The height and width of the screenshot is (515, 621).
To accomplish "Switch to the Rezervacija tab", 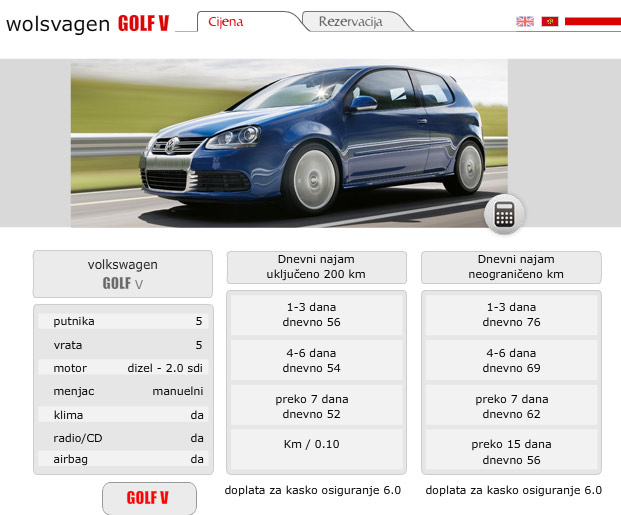I will coord(351,21).
